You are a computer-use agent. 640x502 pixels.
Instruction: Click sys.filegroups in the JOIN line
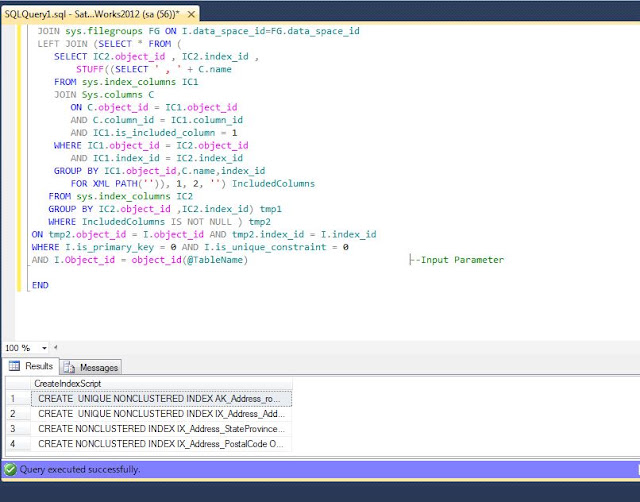click(x=104, y=31)
